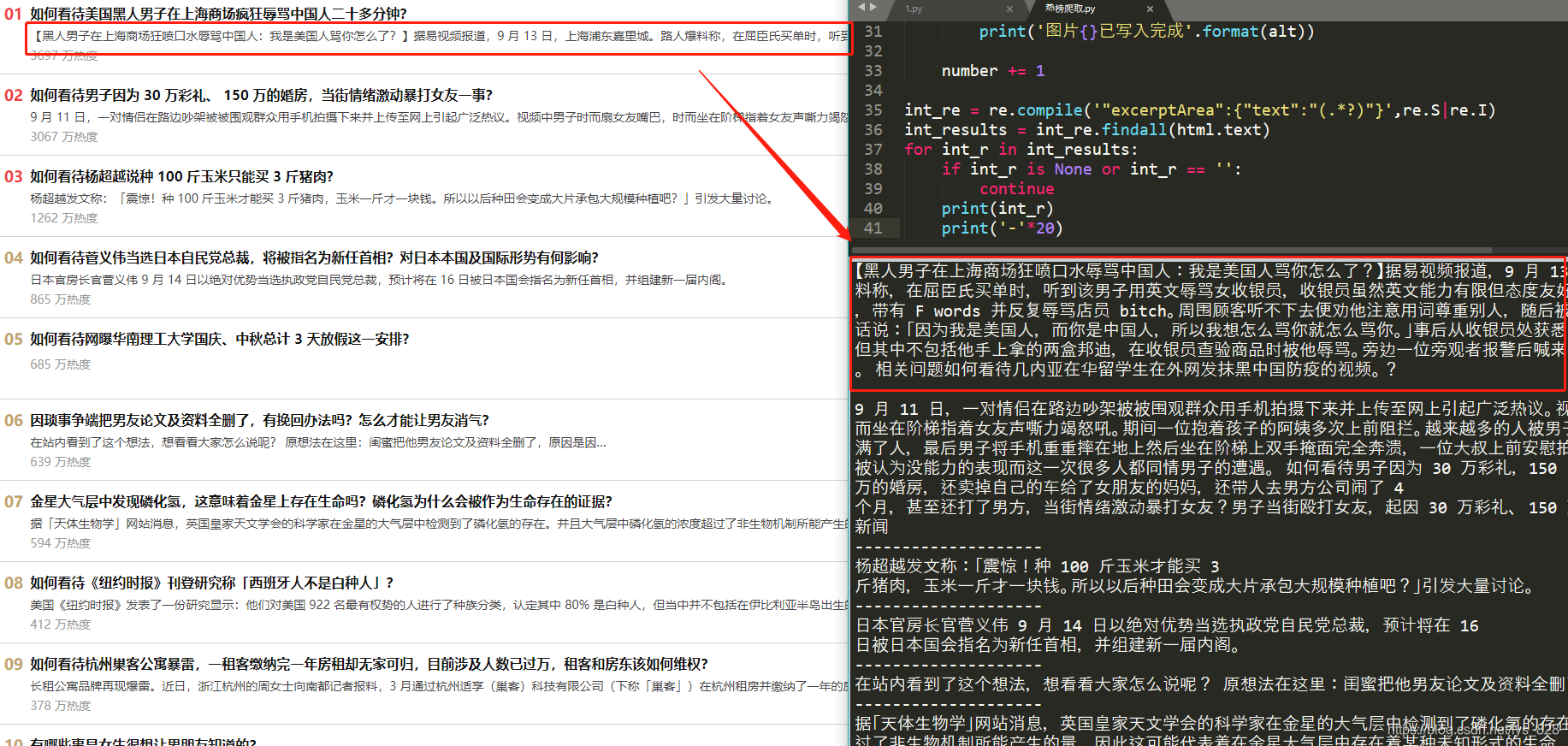Click the 865 万热度 label

click(x=60, y=299)
